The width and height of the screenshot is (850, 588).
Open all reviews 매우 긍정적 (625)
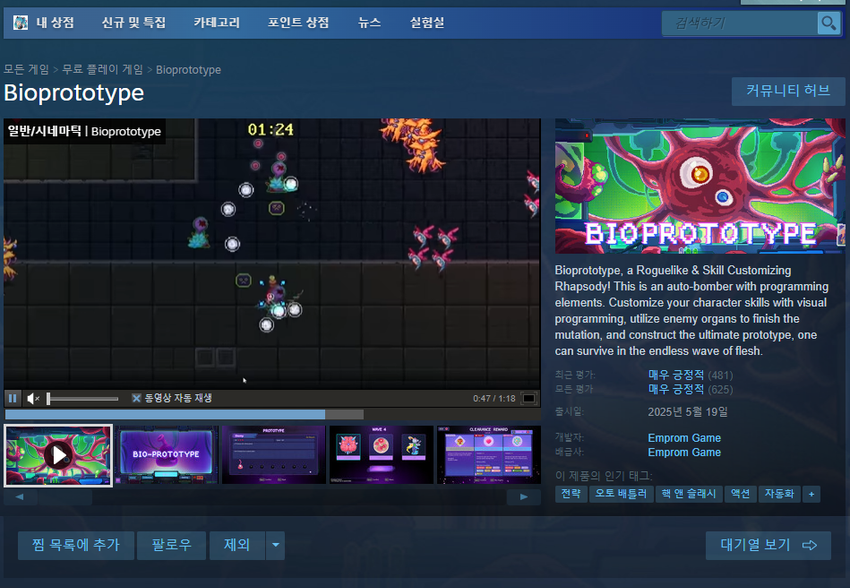(x=690, y=390)
